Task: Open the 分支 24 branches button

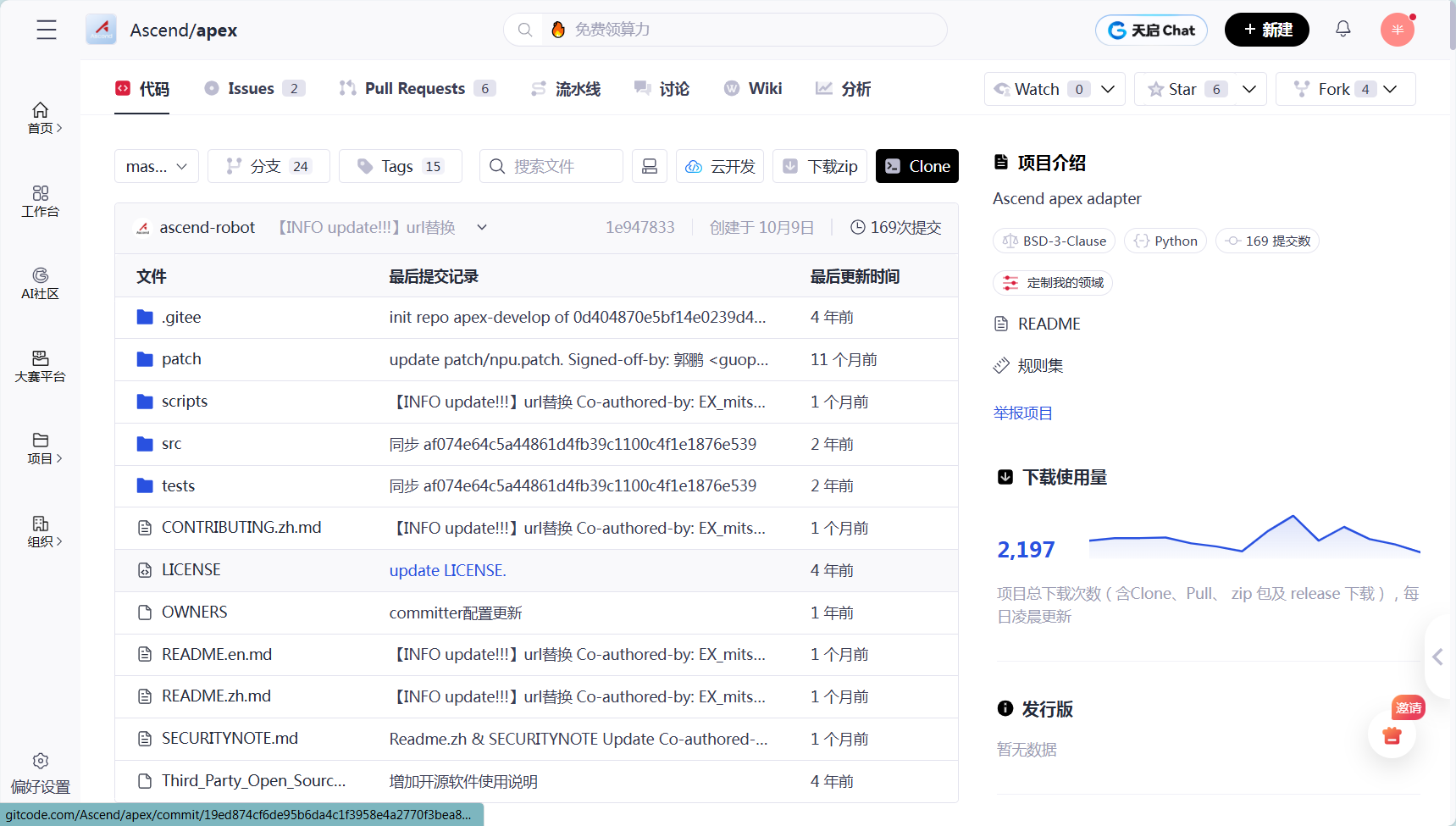Action: [x=269, y=166]
